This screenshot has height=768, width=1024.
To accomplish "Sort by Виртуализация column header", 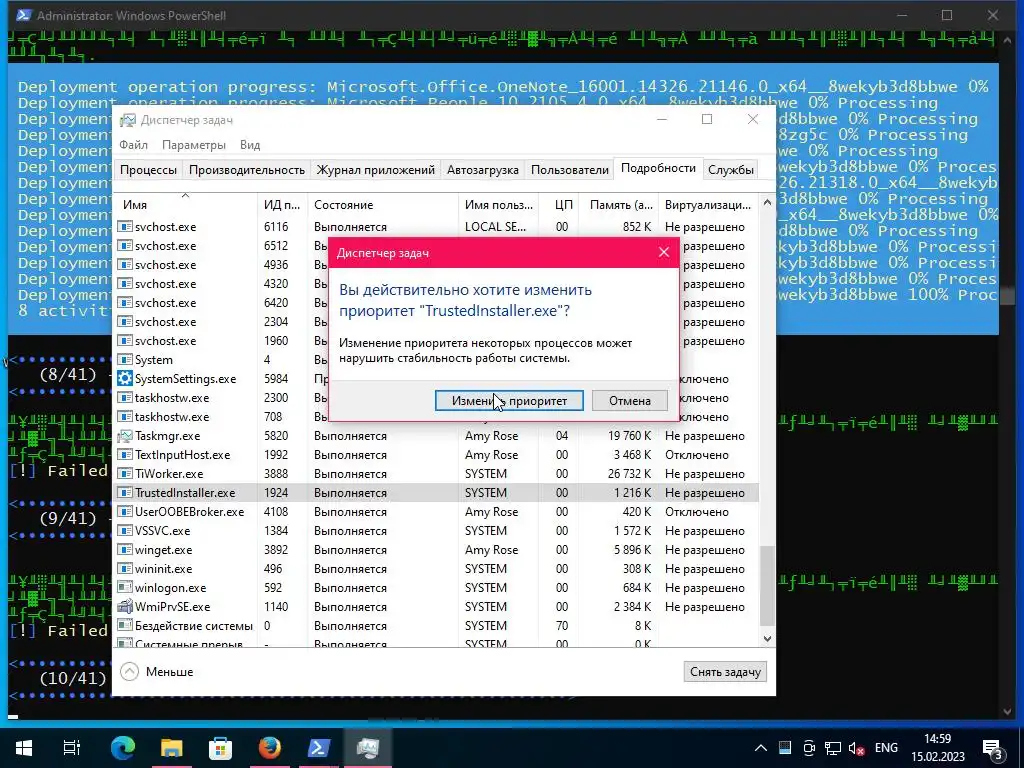I will (x=708, y=204).
